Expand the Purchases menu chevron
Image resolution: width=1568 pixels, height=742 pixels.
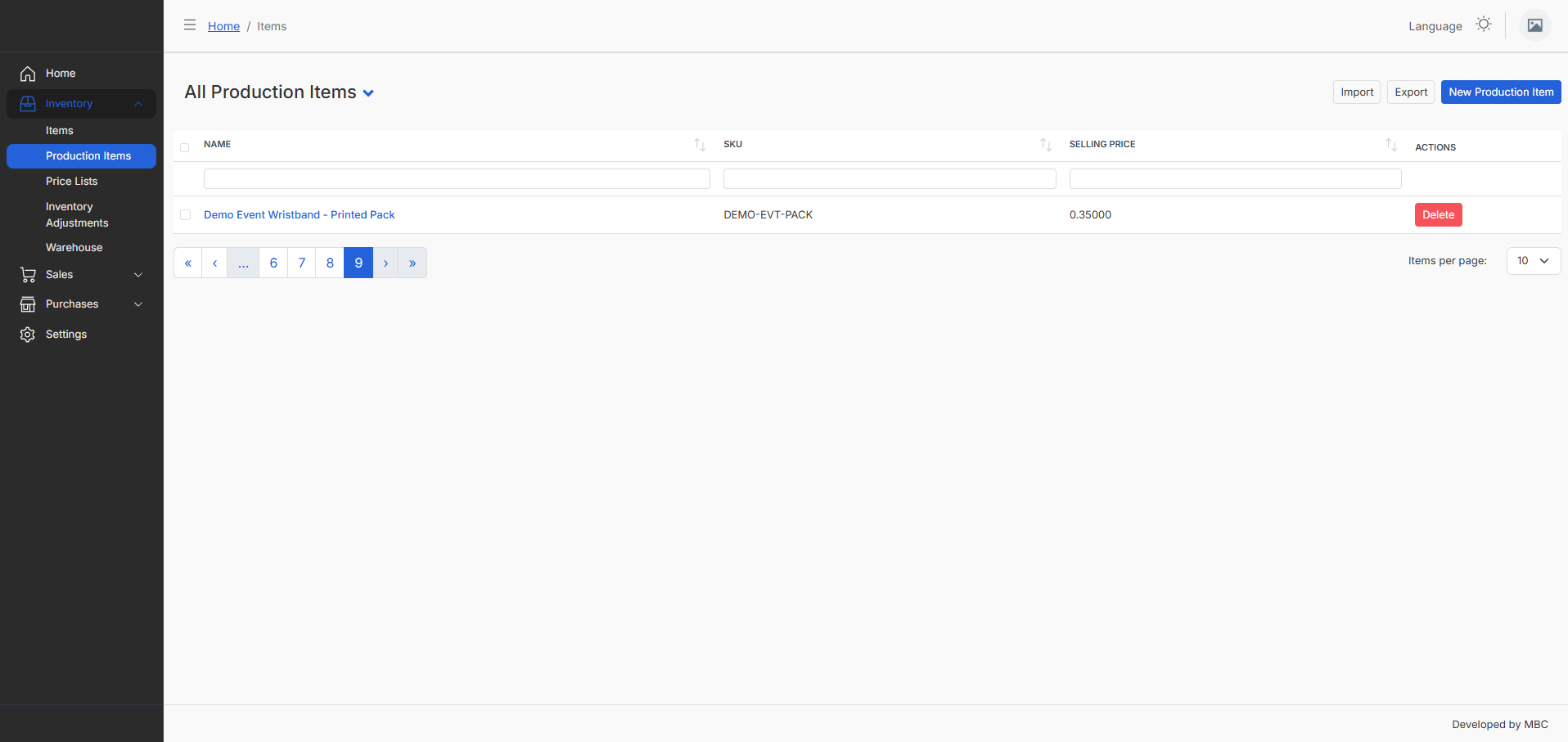click(138, 304)
